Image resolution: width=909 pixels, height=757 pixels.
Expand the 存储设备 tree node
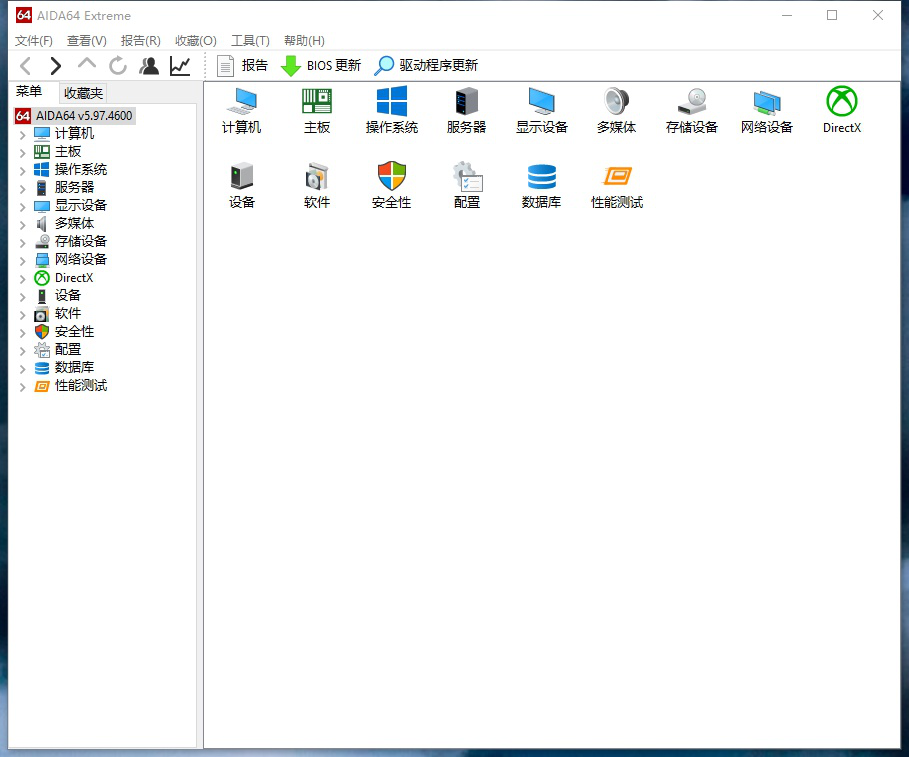[x=22, y=242]
